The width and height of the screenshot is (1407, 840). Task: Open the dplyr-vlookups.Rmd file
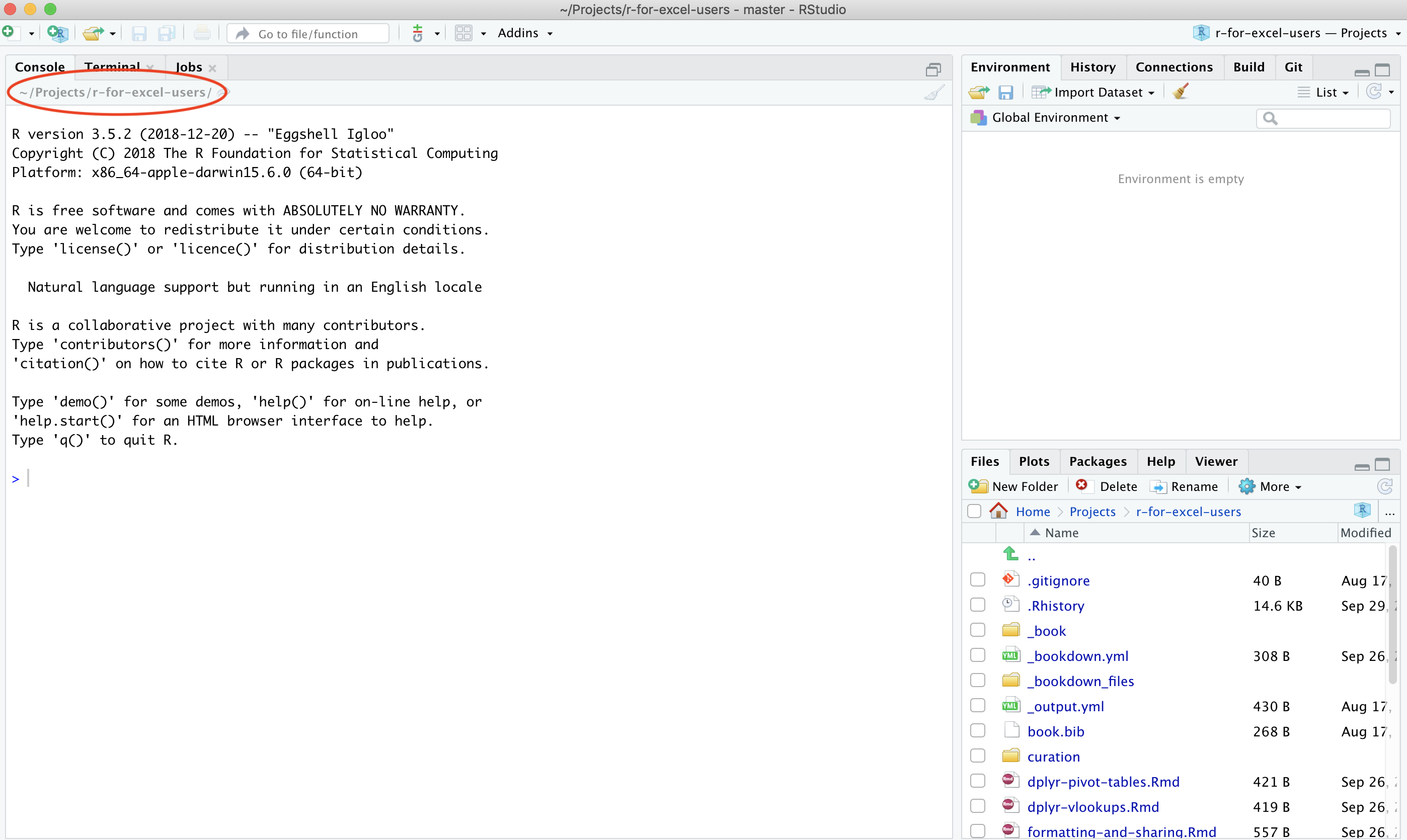tap(1093, 807)
